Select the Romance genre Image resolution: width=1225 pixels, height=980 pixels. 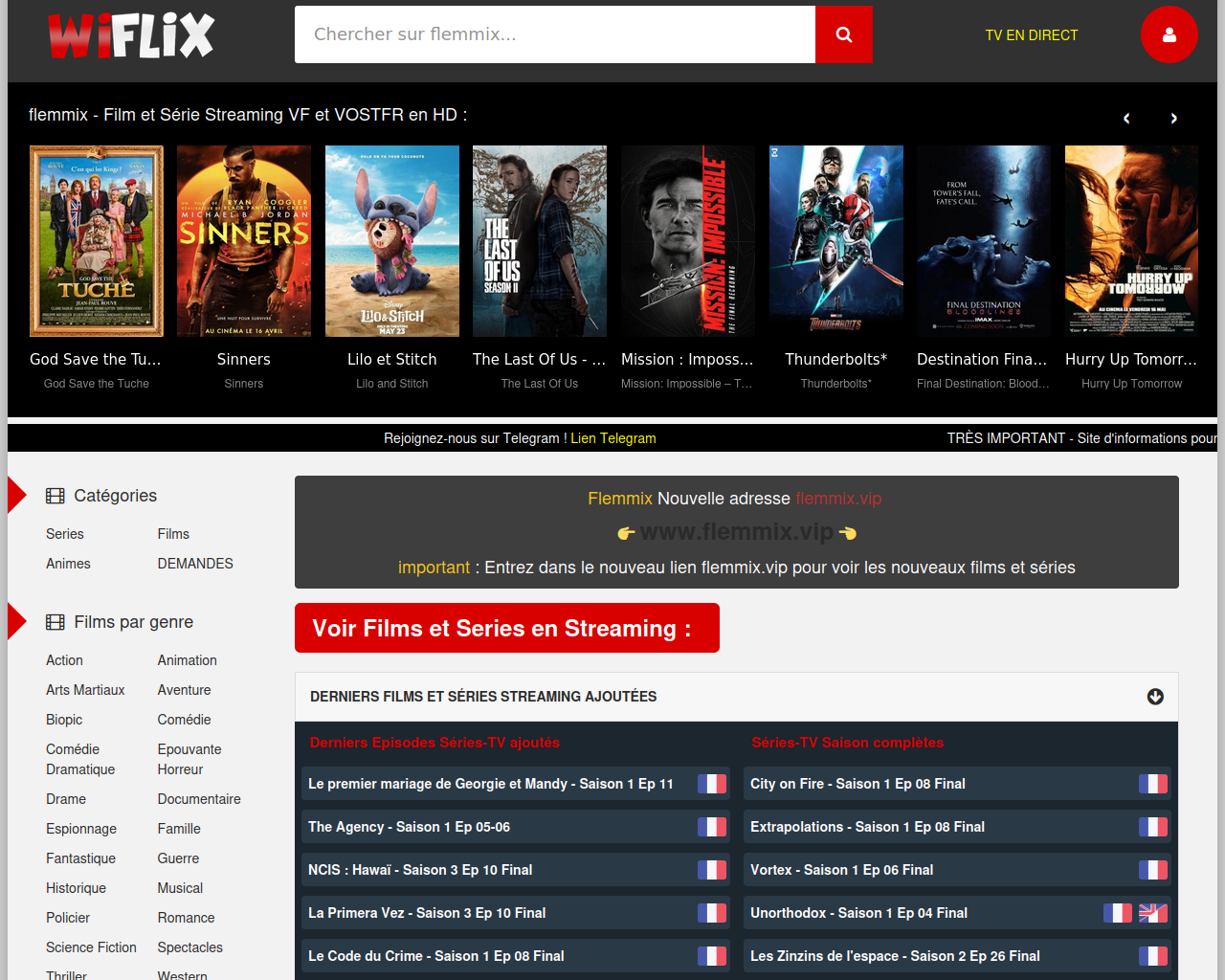pos(187,918)
